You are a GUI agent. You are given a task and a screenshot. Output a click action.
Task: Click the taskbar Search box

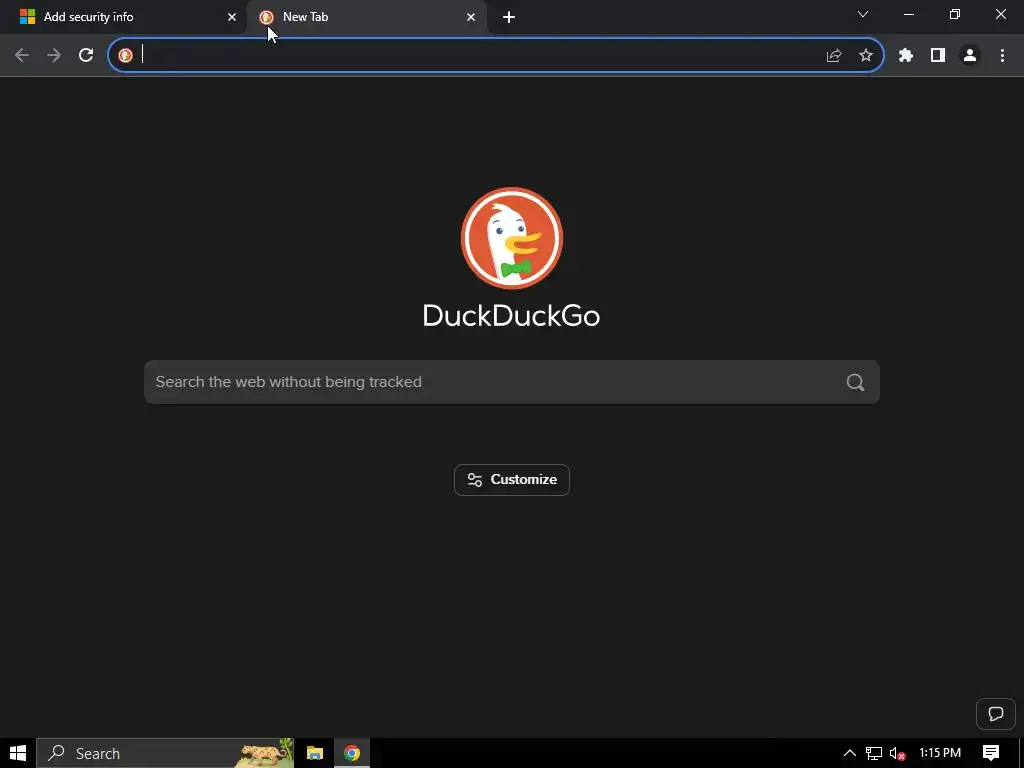point(165,753)
